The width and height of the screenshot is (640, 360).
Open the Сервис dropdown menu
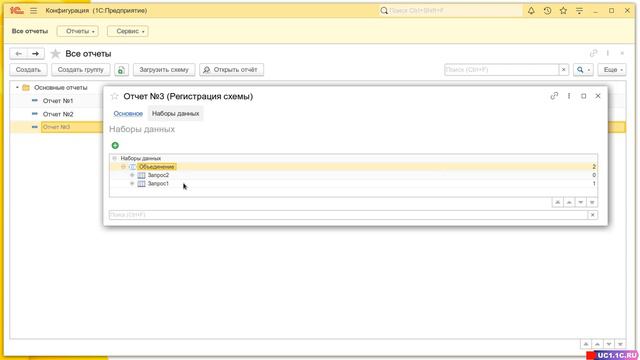click(128, 31)
